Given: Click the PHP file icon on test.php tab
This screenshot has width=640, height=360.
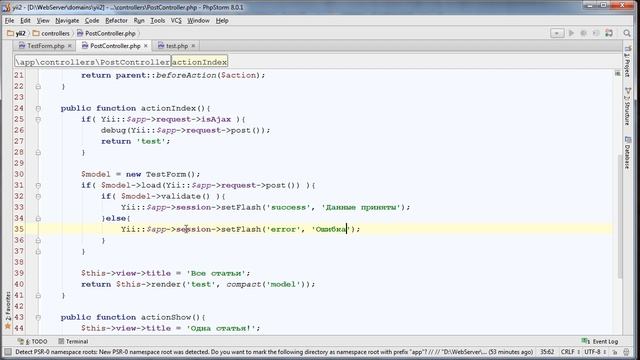Looking at the screenshot, I should point(161,46).
